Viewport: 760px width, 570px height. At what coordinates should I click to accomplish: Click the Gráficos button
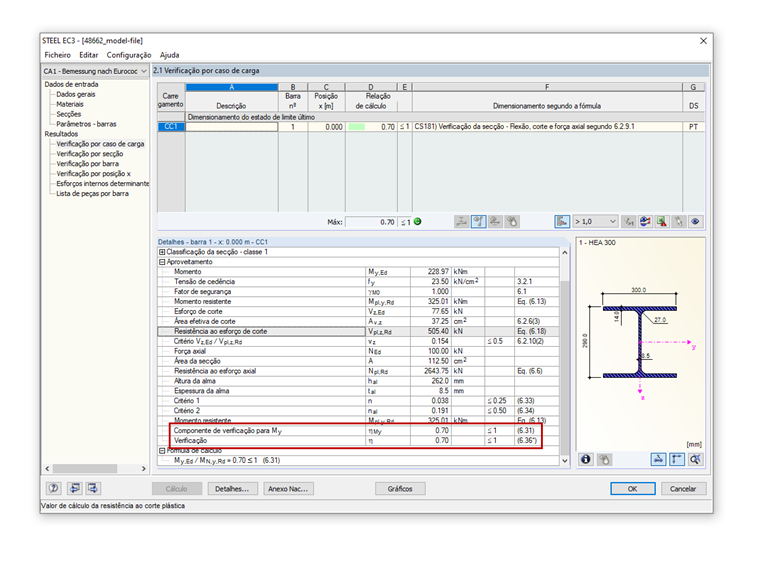[x=400, y=489]
